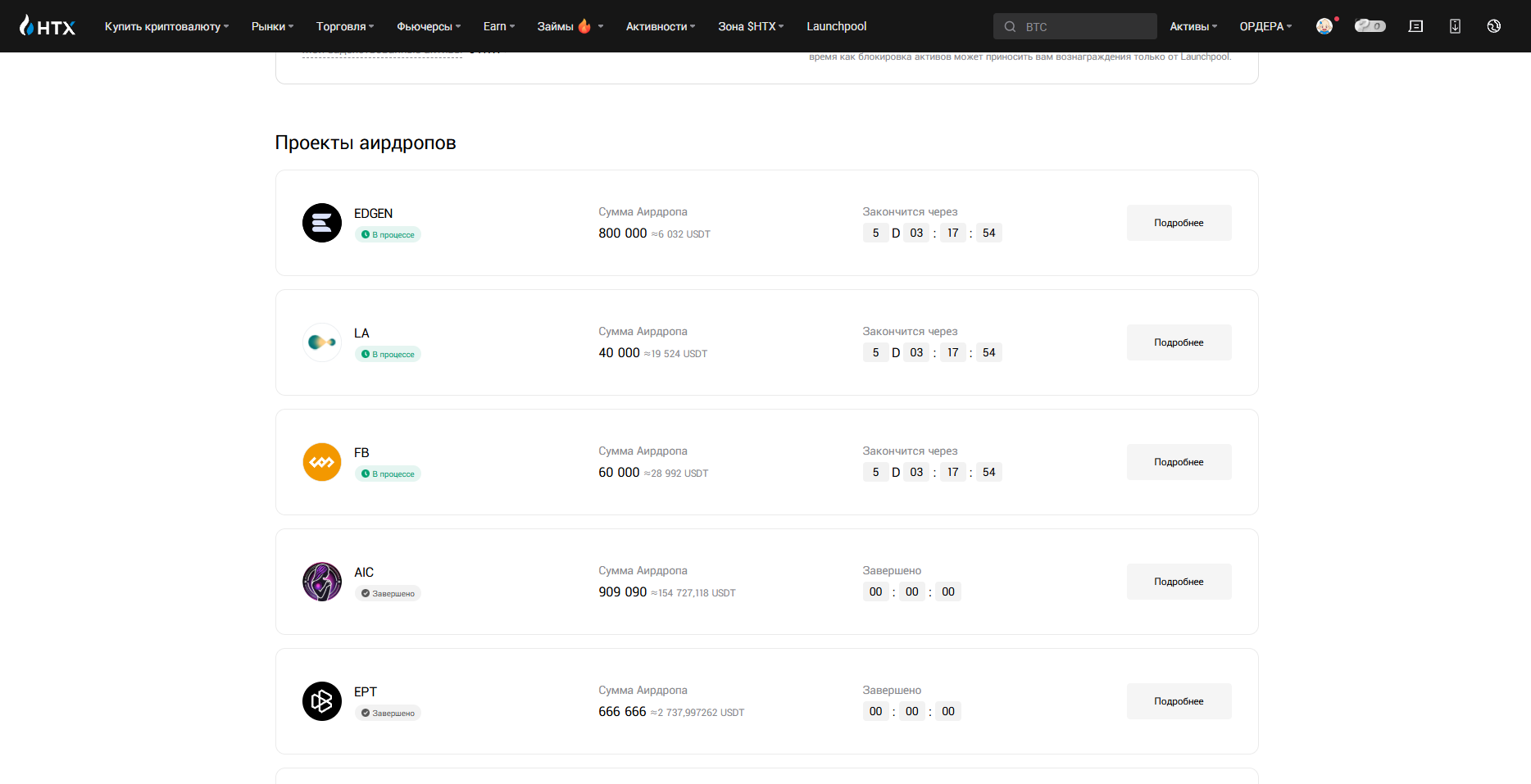Screen dimensions: 1531x784
Task: Open the AIC project logo
Action: point(322,582)
